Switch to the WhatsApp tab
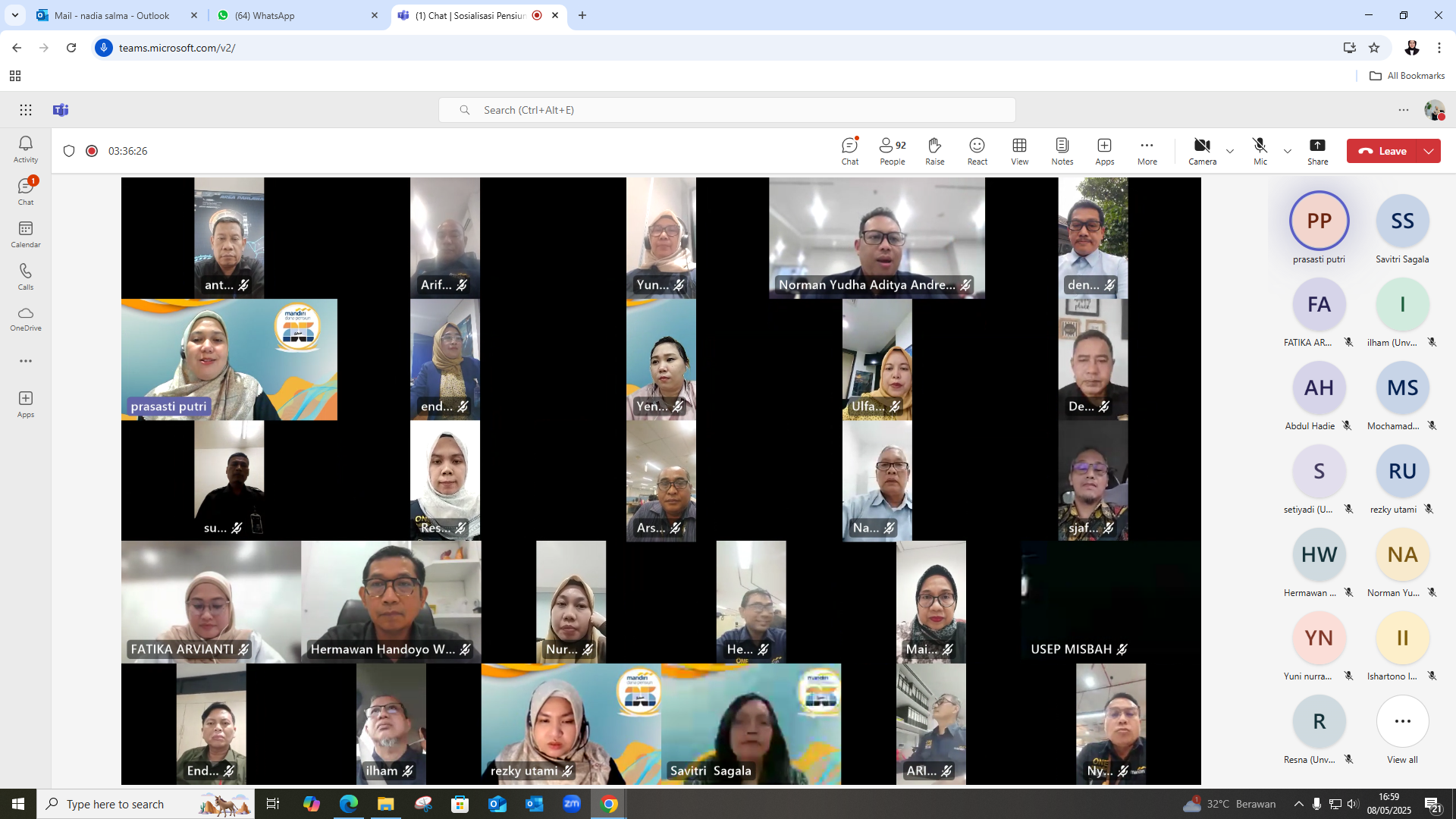Screen dimensions: 1456x819 click(298, 15)
